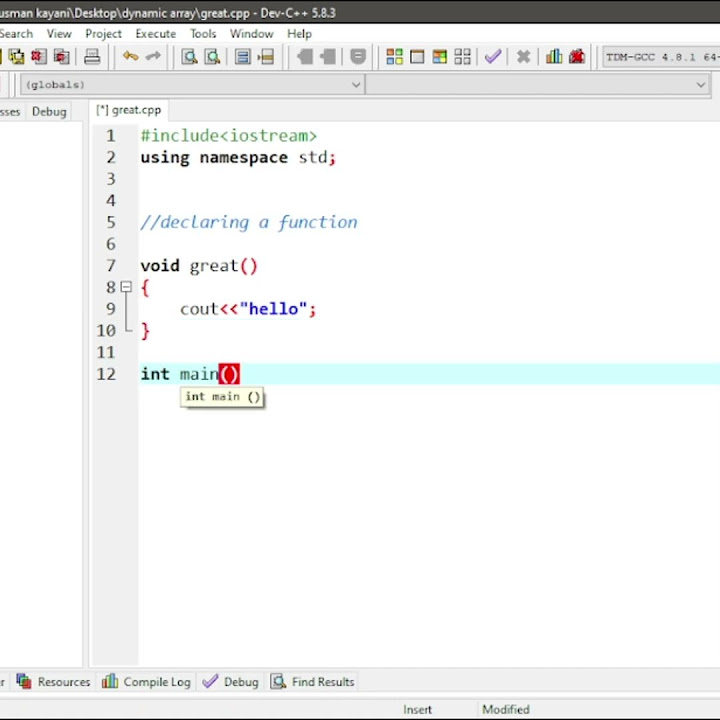Viewport: 720px width, 720px height.
Task: Click the Close file toolbar icon
Action: pyautogui.click(x=39, y=57)
